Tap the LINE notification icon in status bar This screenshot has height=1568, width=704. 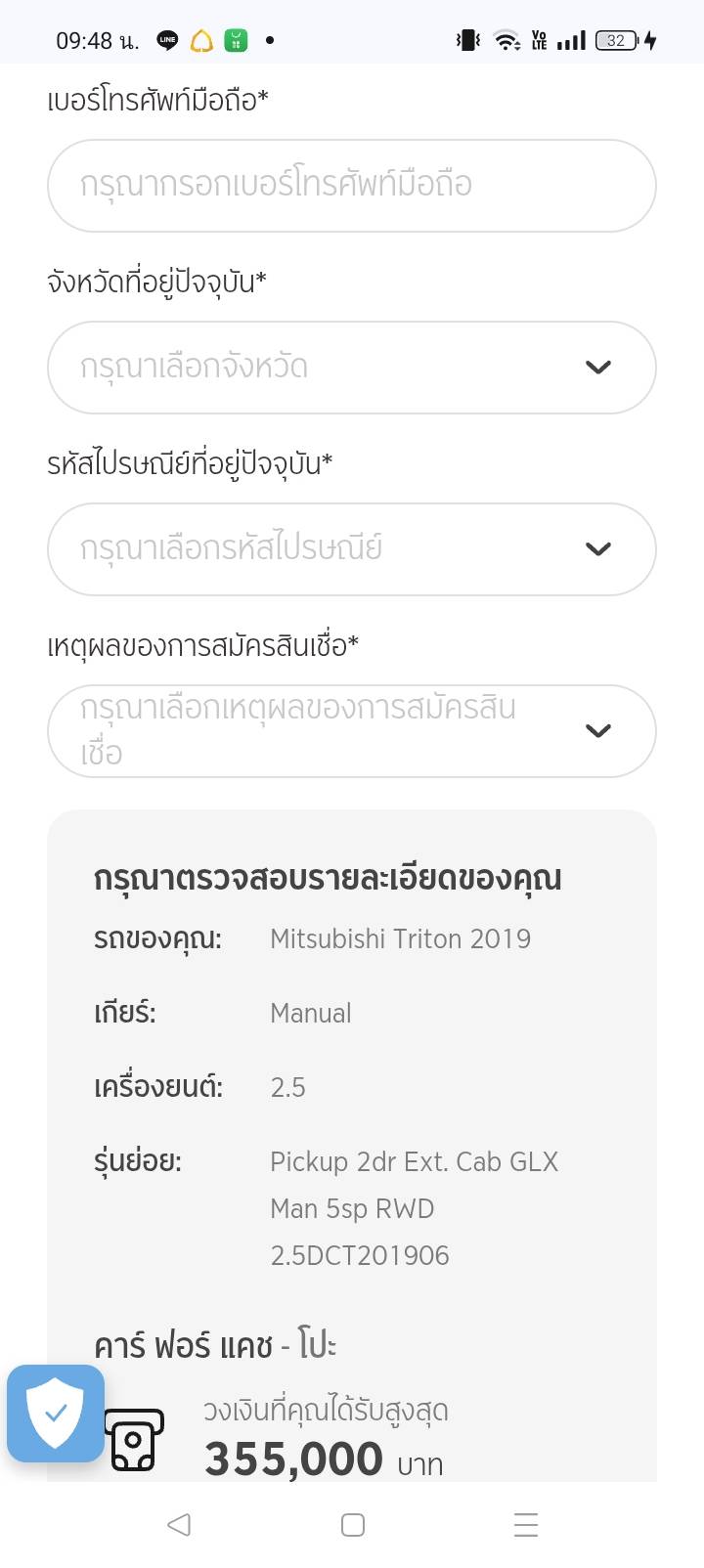(167, 41)
